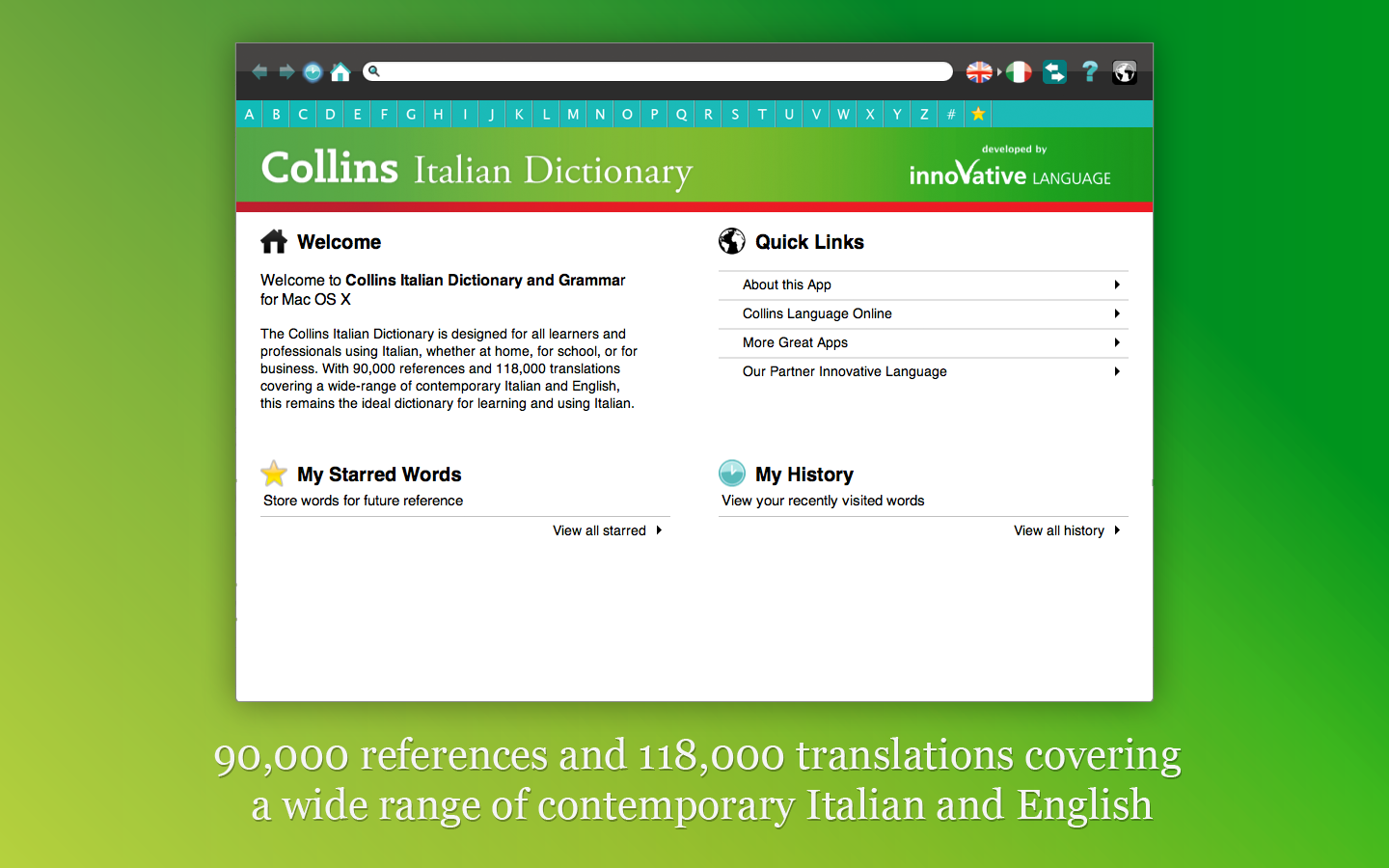Open the letter T index tab
The image size is (1389, 868).
tap(762, 114)
